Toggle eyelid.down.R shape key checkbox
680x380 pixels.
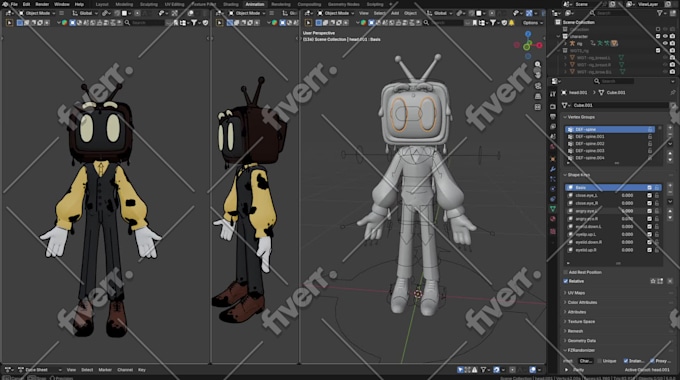coord(649,242)
